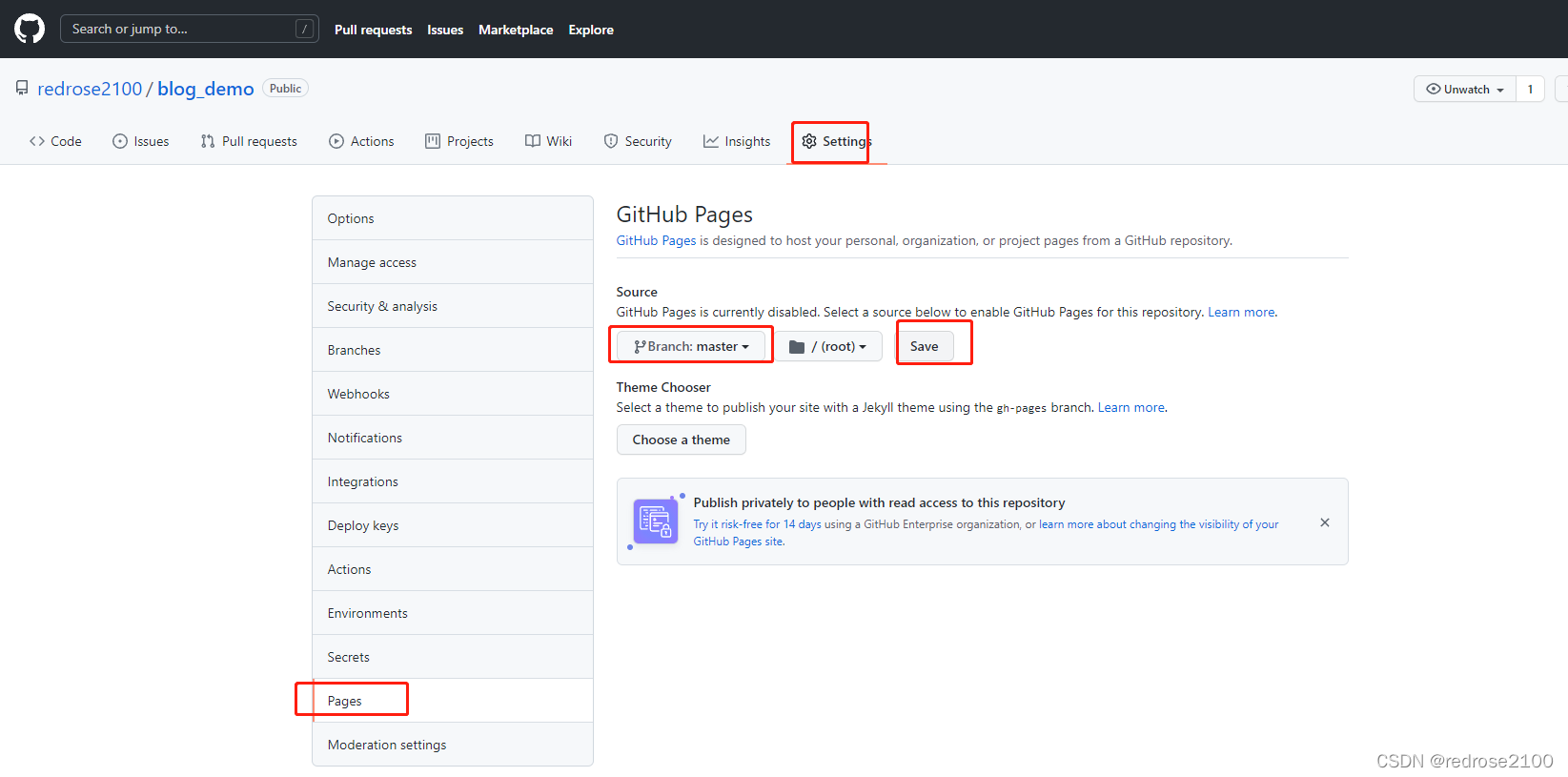
Task: Click Try it risk-free for 14 days link
Action: click(757, 524)
